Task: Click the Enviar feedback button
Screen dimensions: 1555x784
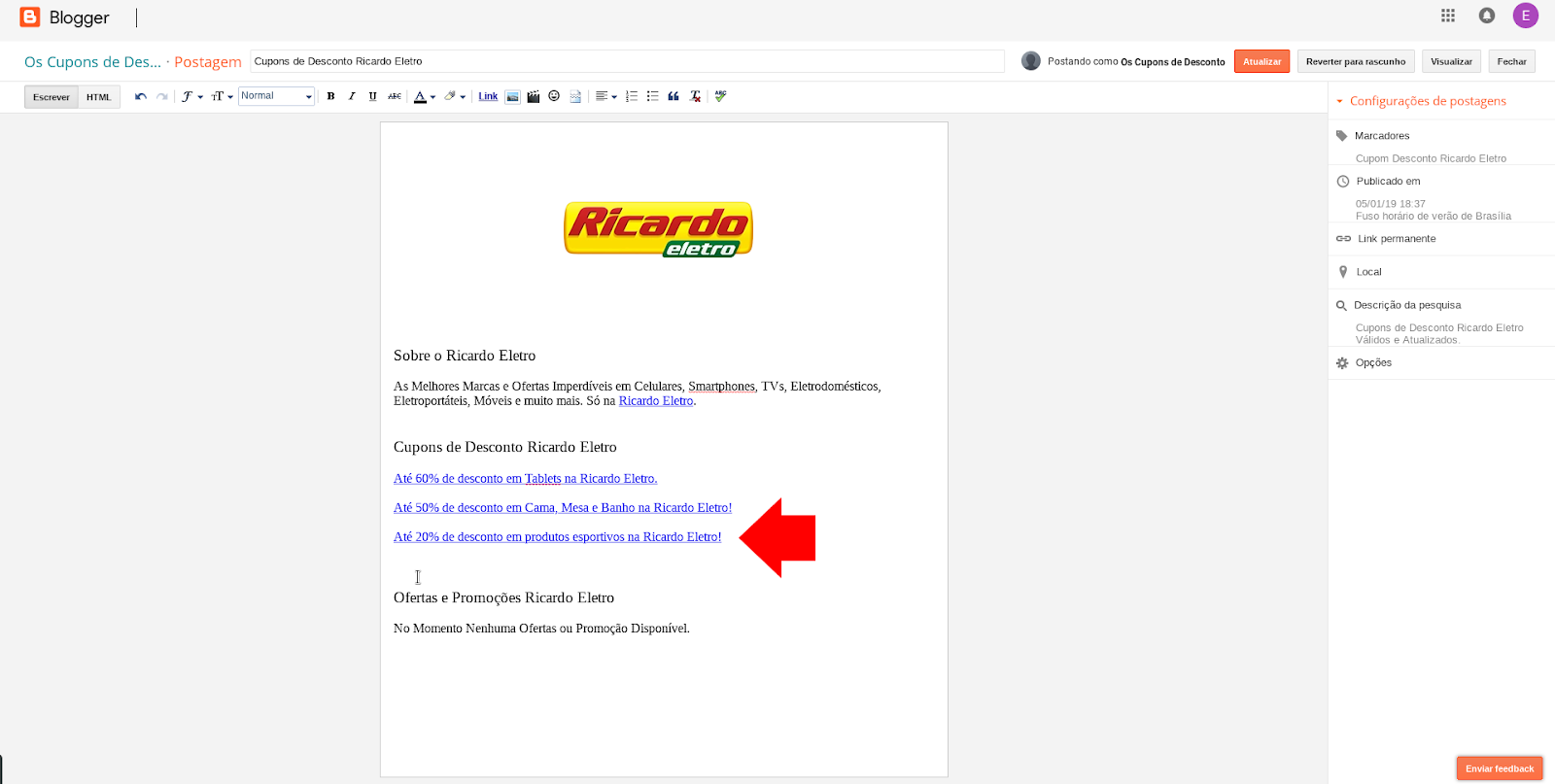Action: (x=1500, y=768)
